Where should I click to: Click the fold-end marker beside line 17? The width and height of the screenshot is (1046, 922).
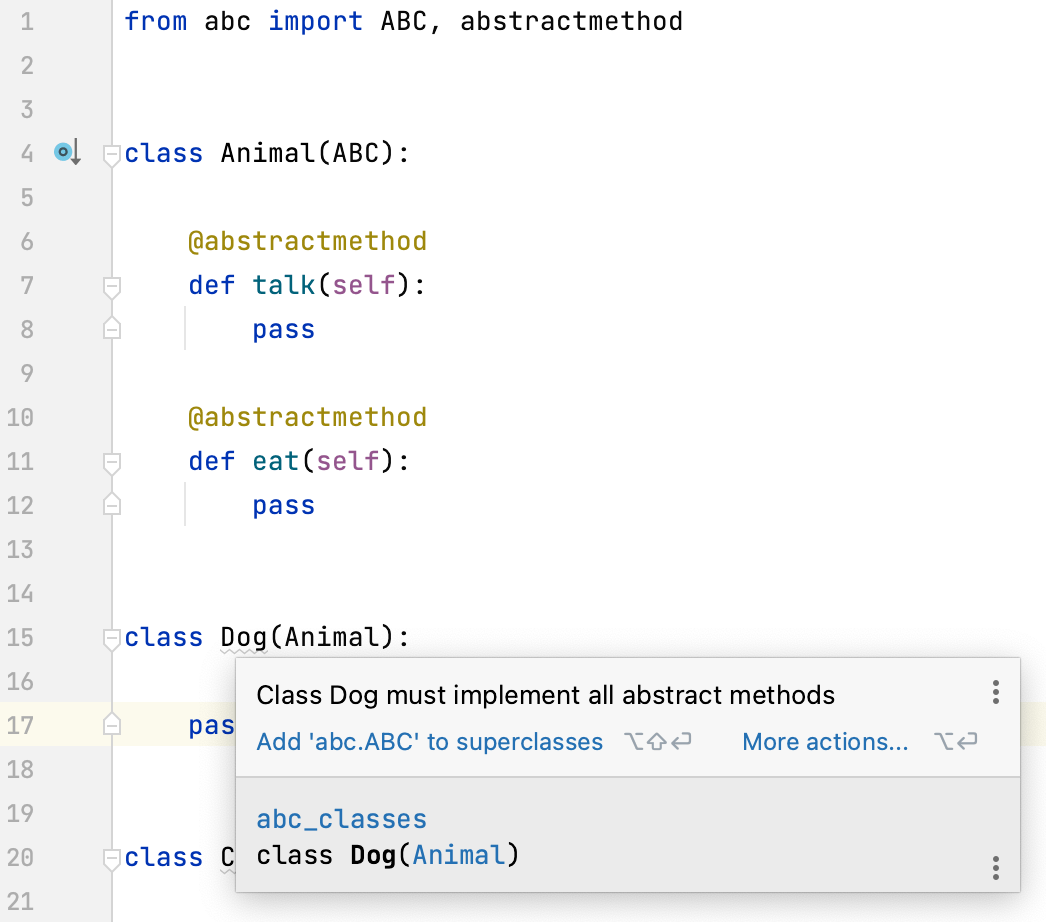pos(111,725)
